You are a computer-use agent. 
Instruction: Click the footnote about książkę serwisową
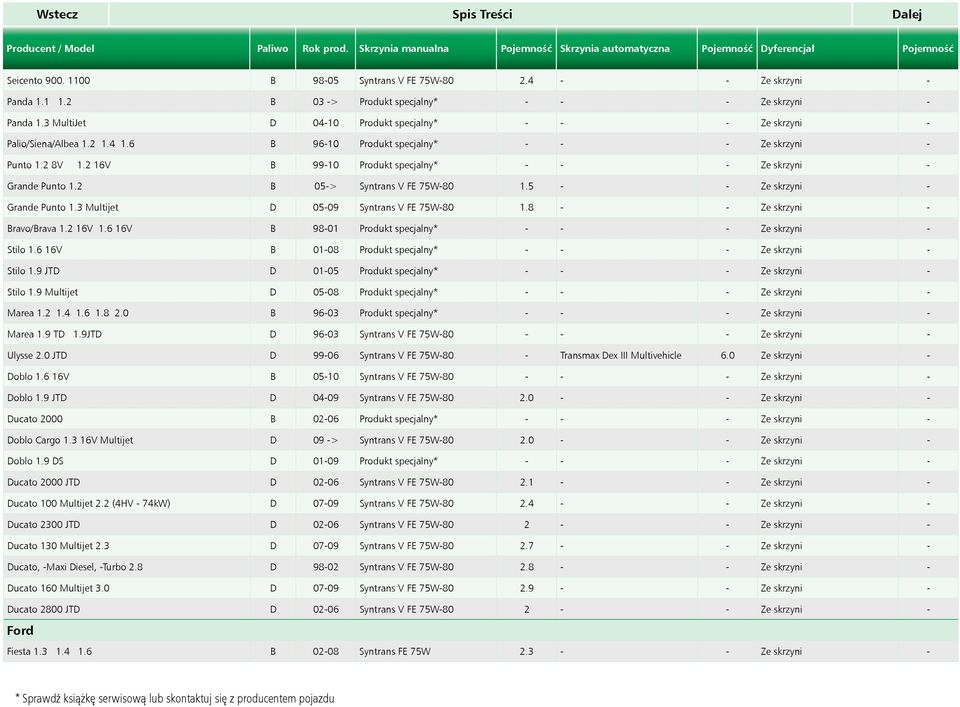174,698
